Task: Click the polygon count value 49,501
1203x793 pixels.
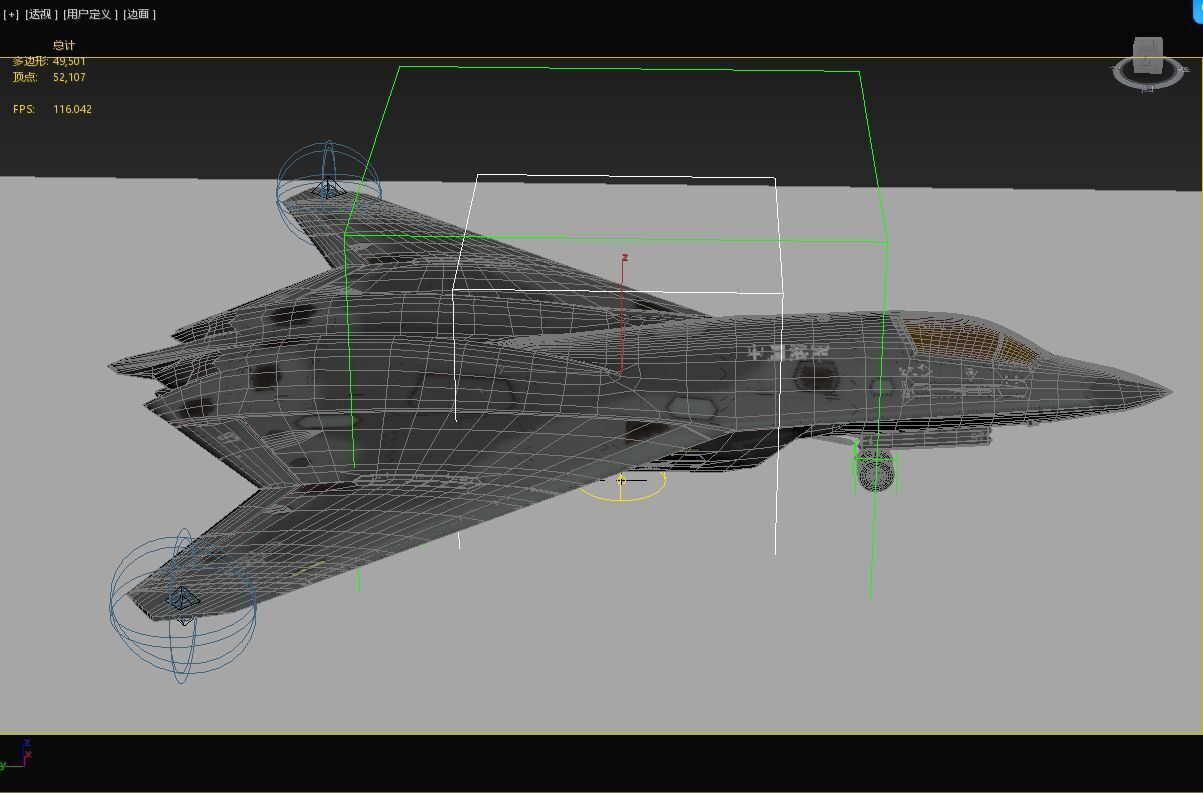Action: (69, 61)
